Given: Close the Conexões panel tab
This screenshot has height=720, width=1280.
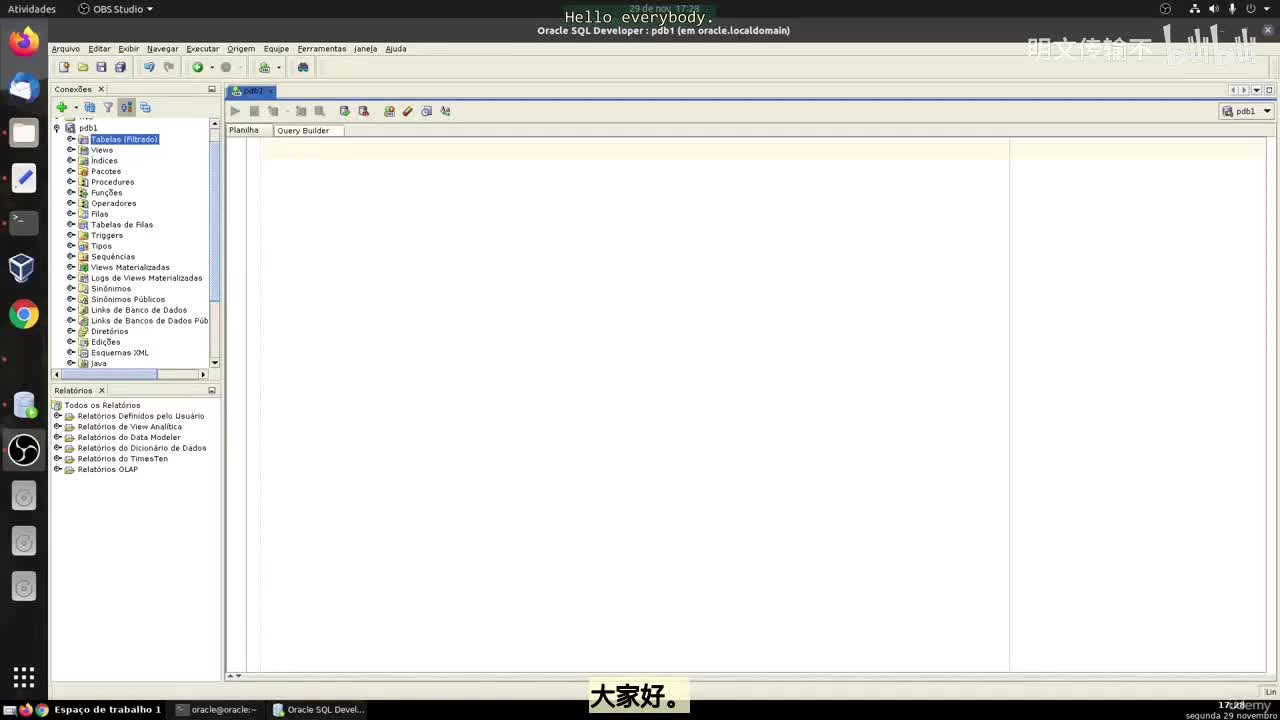Looking at the screenshot, I should click(x=100, y=89).
